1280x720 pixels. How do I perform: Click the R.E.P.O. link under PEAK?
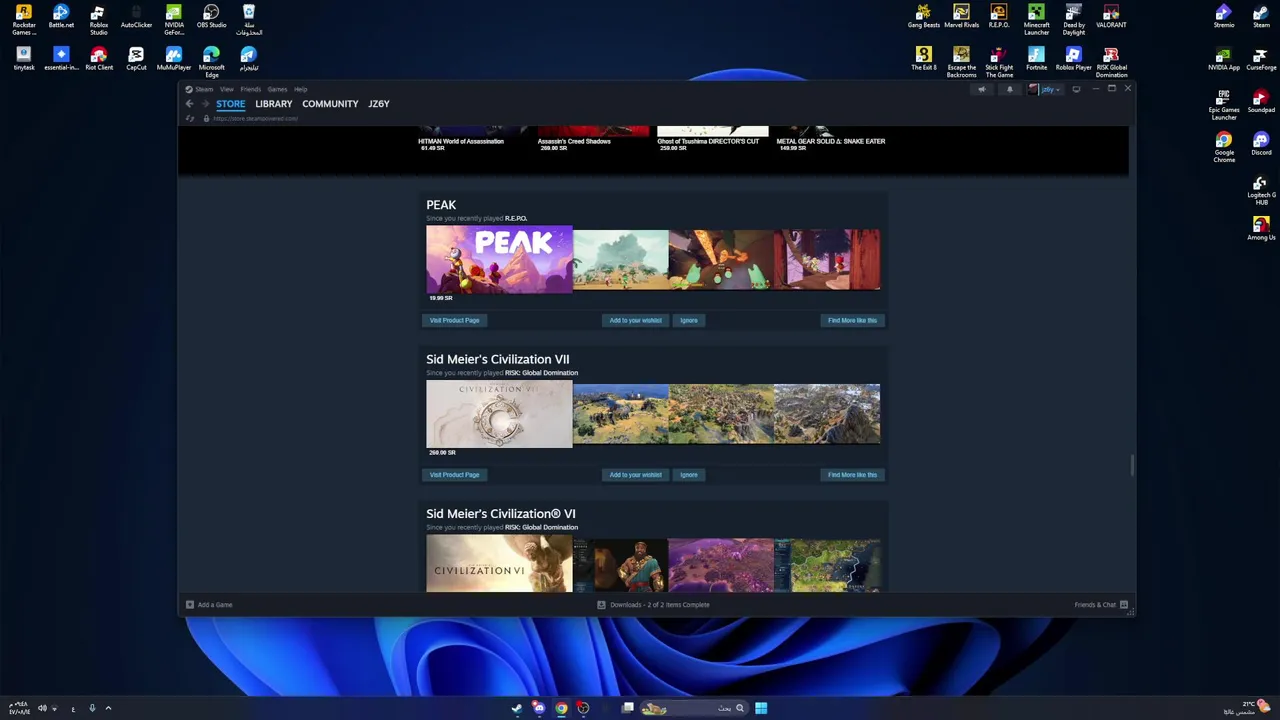coord(516,218)
